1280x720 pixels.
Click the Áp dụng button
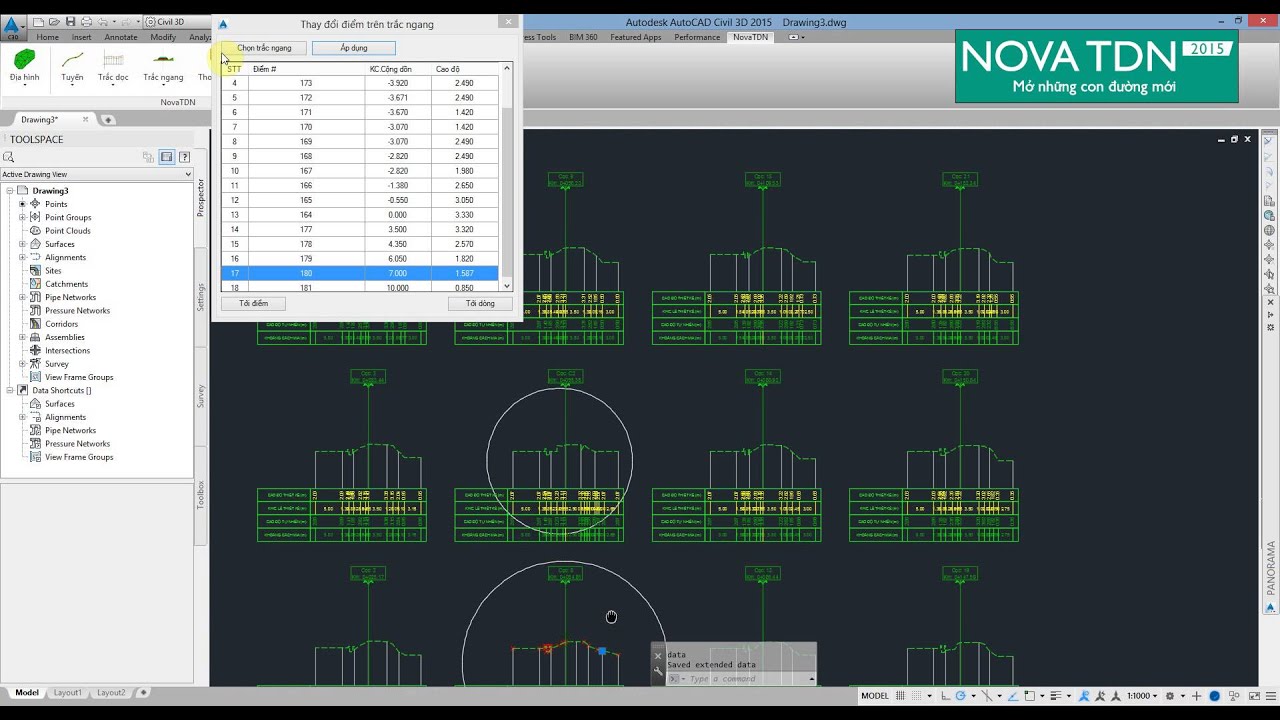(x=354, y=48)
